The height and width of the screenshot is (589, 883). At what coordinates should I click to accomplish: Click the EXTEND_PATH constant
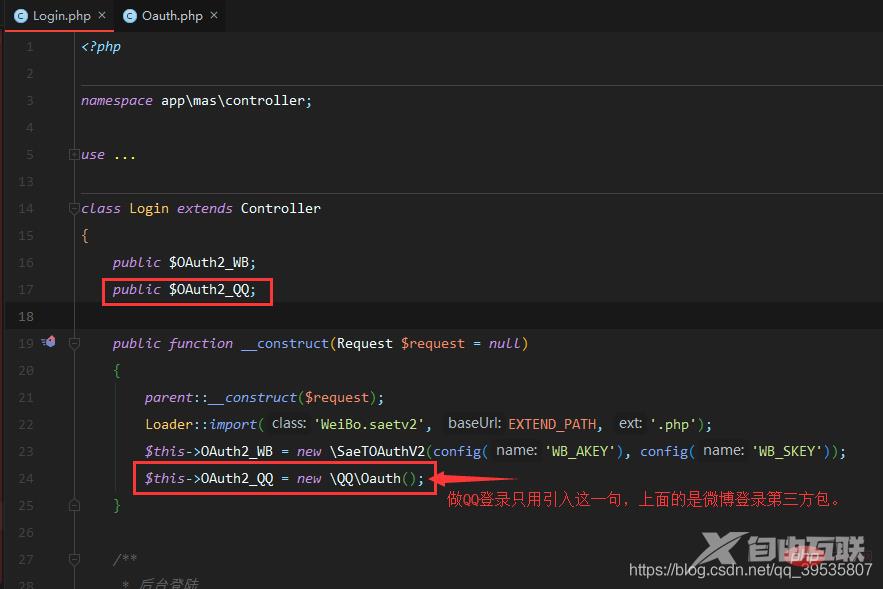[553, 424]
